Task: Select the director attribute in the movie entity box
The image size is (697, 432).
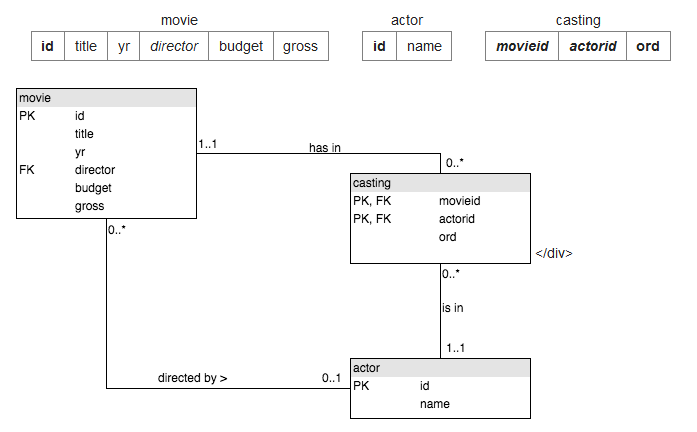Action: pyautogui.click(x=95, y=170)
